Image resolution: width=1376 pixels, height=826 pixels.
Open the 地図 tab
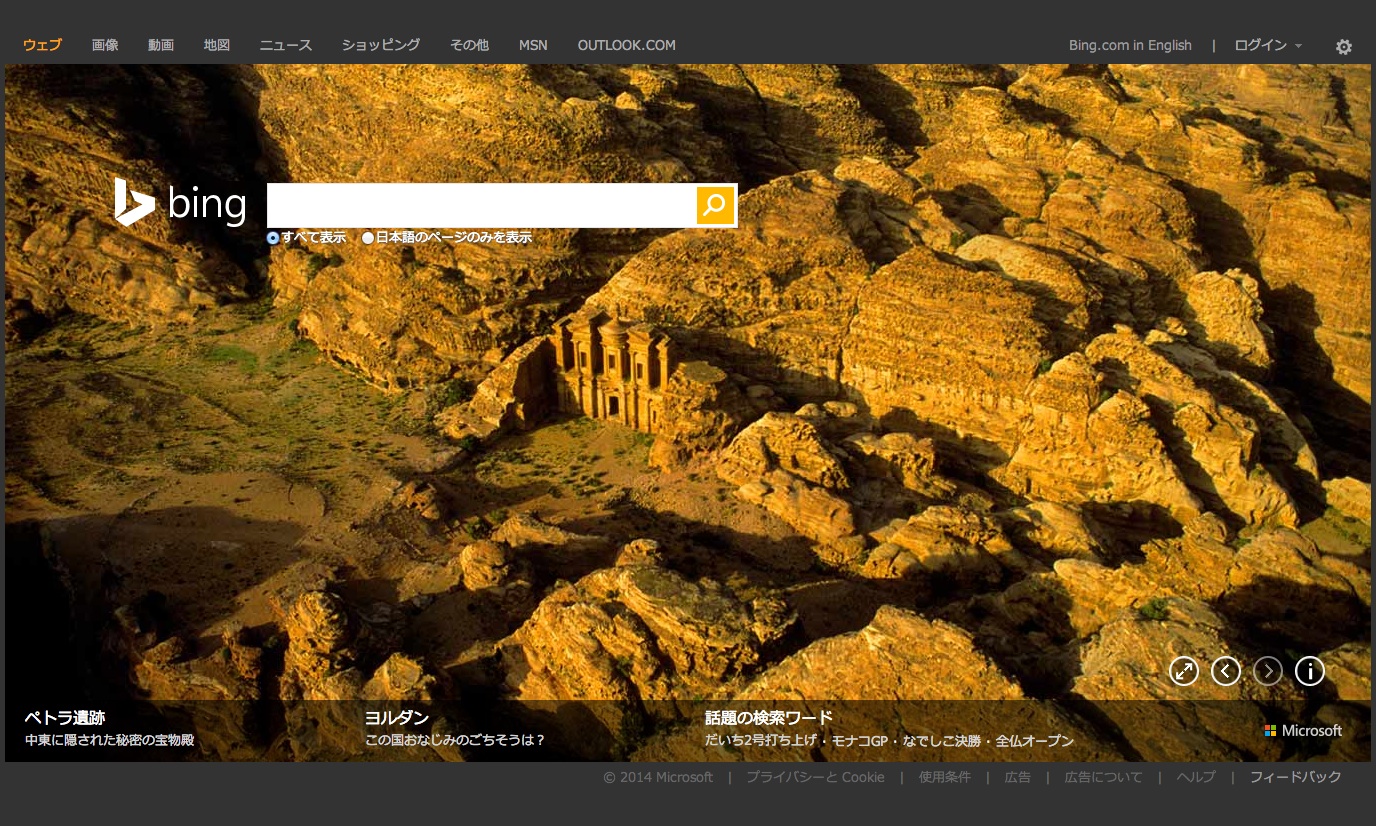(217, 45)
